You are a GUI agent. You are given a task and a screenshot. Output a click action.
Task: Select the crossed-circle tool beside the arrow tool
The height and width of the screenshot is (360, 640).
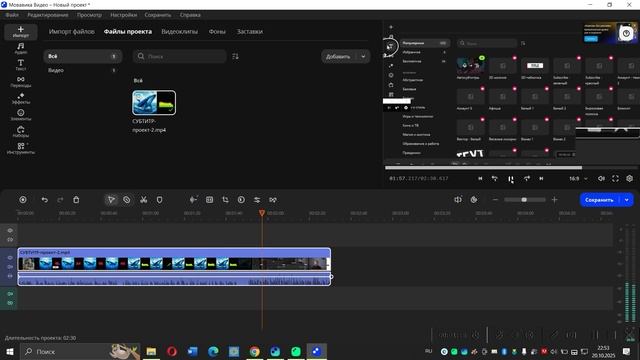pyautogui.click(x=127, y=200)
